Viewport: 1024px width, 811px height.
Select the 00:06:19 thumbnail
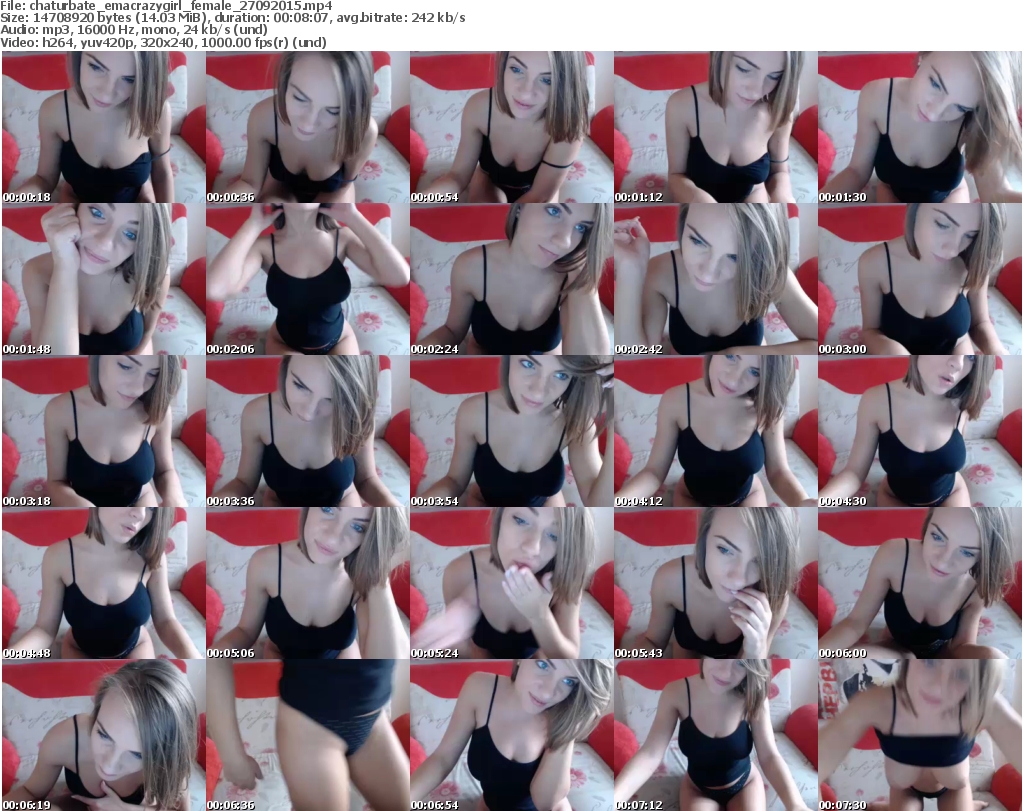click(x=104, y=735)
